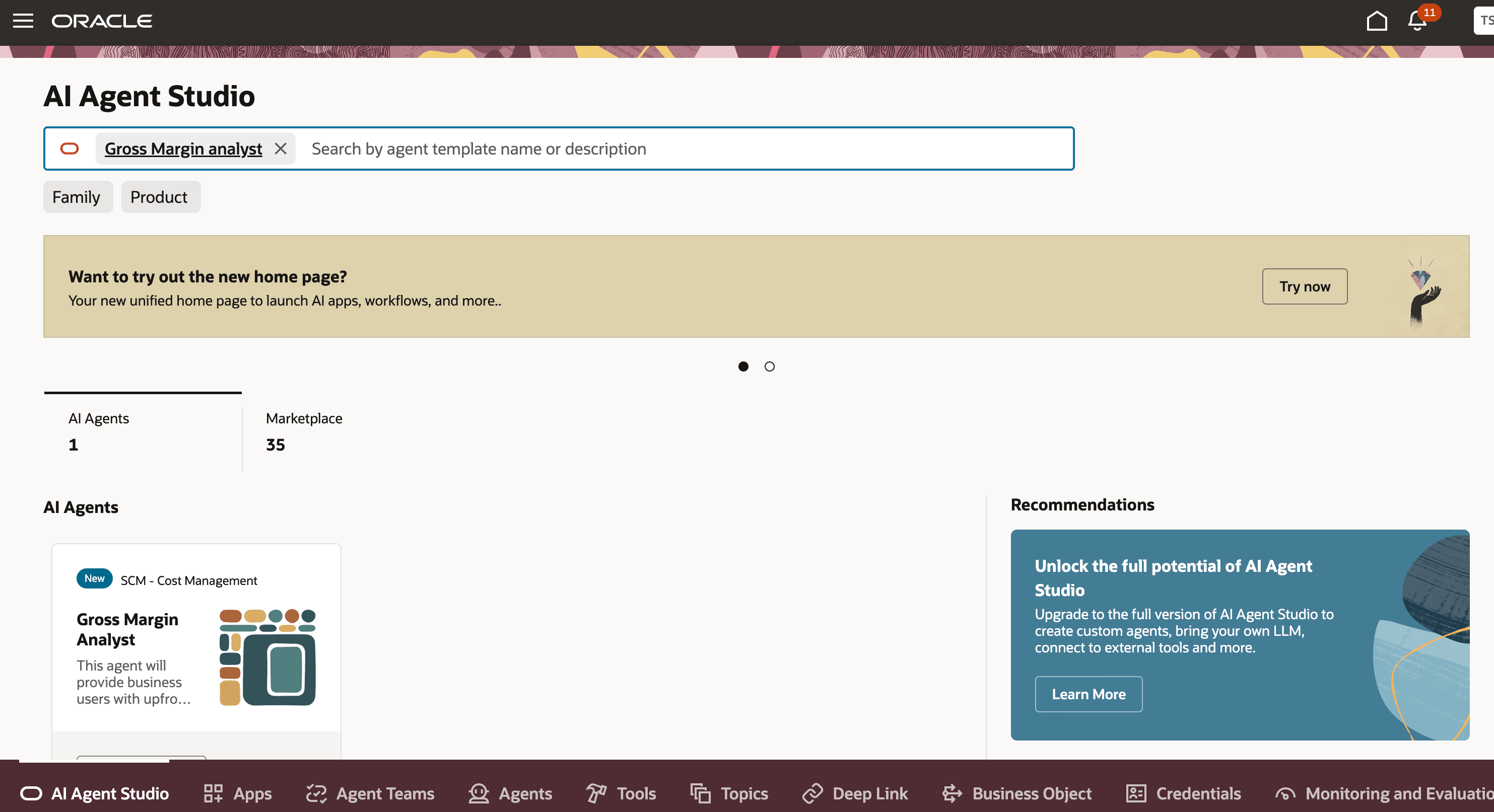Image resolution: width=1494 pixels, height=812 pixels.
Task: Switch to the Marketplace tab
Action: click(x=304, y=432)
